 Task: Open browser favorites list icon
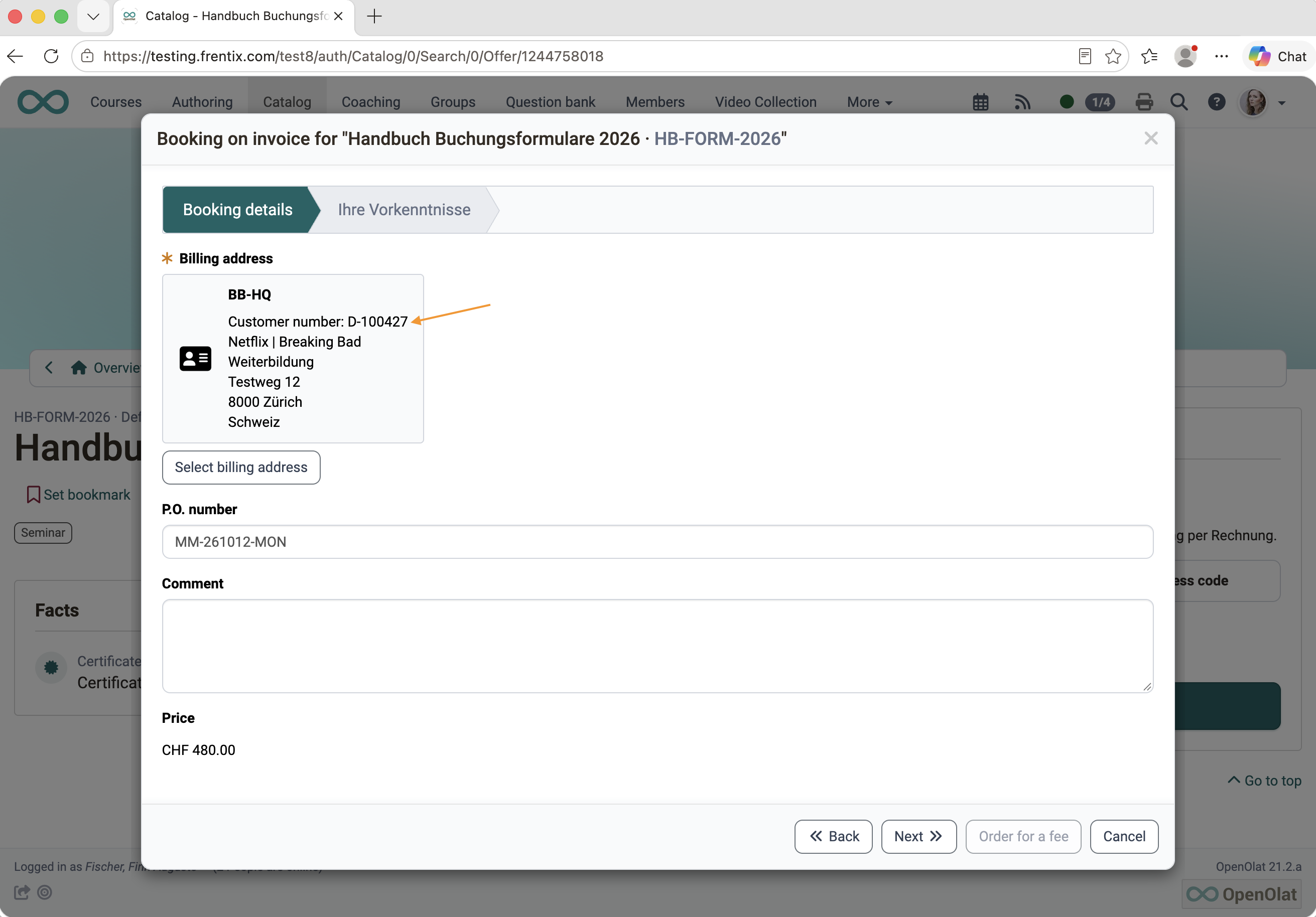[x=1149, y=56]
